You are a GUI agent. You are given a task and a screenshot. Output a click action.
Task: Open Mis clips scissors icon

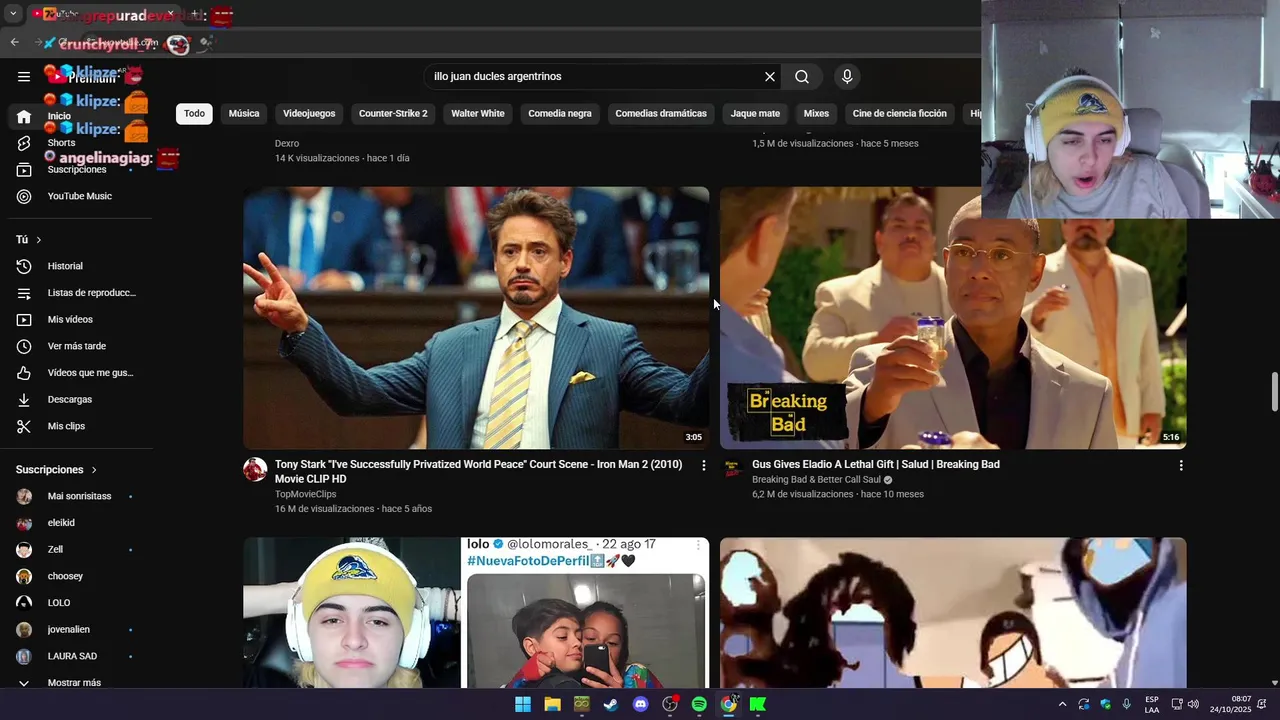click(24, 426)
